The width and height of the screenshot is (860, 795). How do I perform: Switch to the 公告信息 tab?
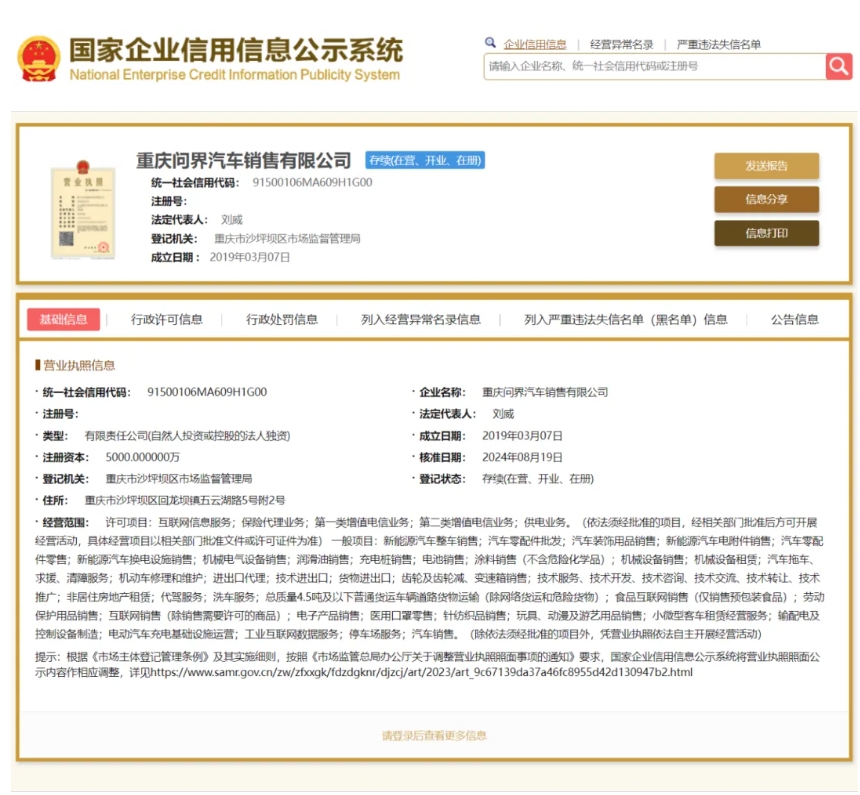point(795,319)
